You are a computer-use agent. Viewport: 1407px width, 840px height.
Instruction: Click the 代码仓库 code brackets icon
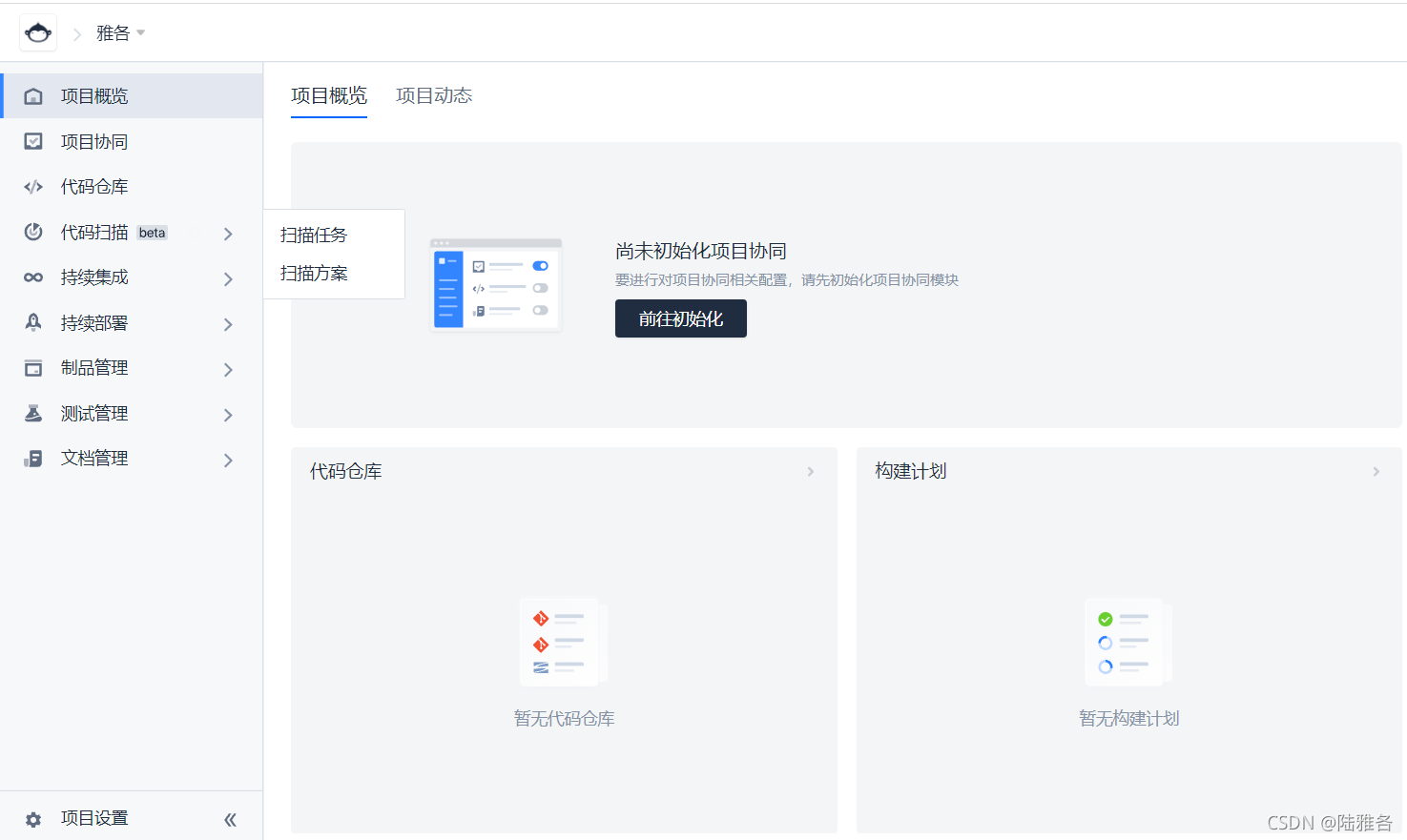point(33,187)
